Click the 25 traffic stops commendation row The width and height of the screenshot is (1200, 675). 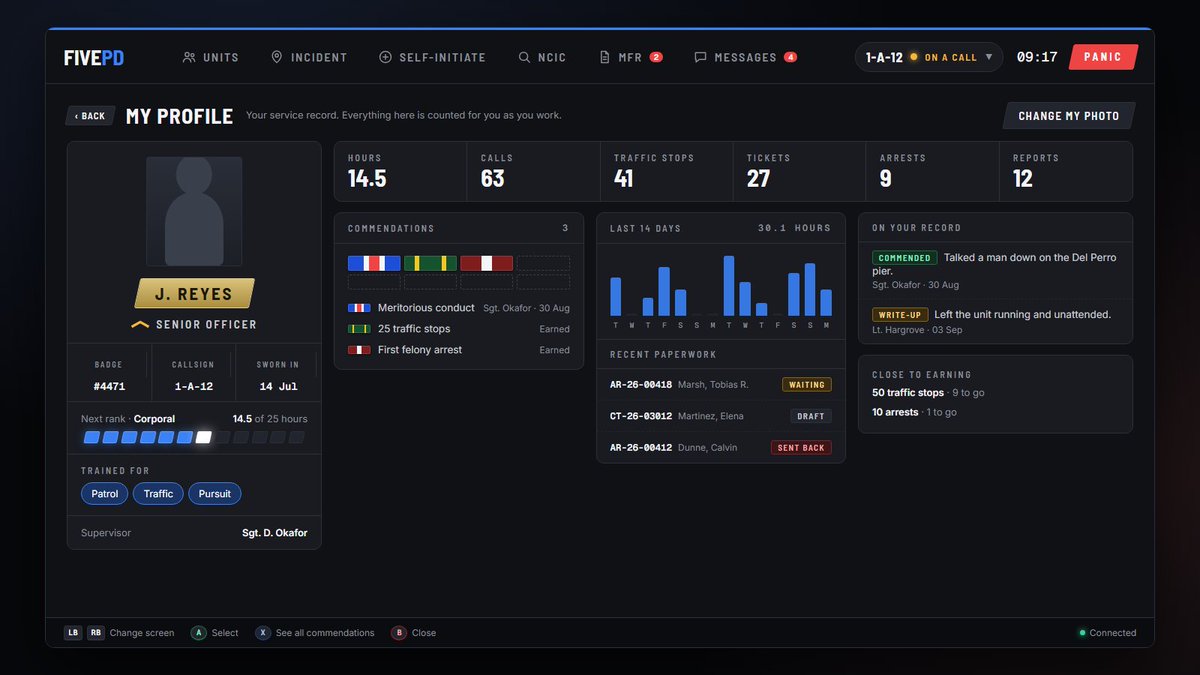click(459, 329)
